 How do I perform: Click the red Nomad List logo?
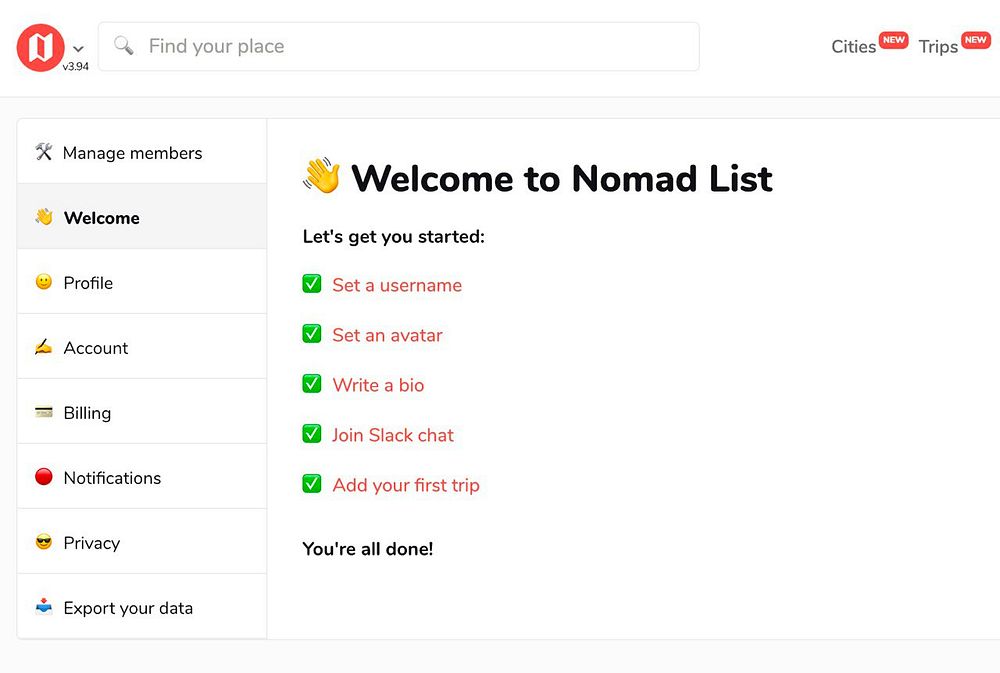(40, 48)
